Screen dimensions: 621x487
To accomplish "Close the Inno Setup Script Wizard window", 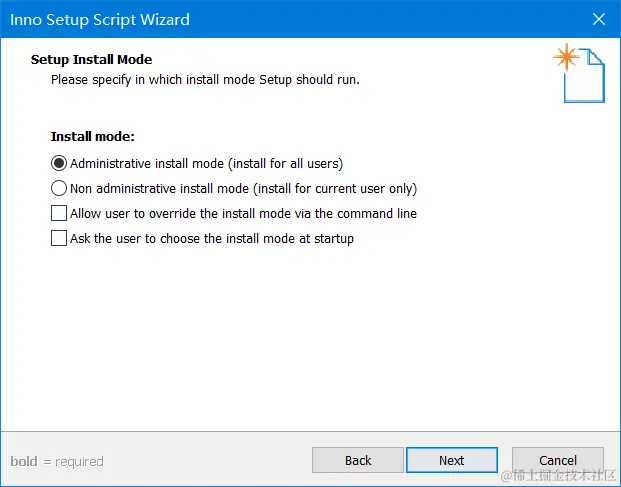I will (x=599, y=19).
